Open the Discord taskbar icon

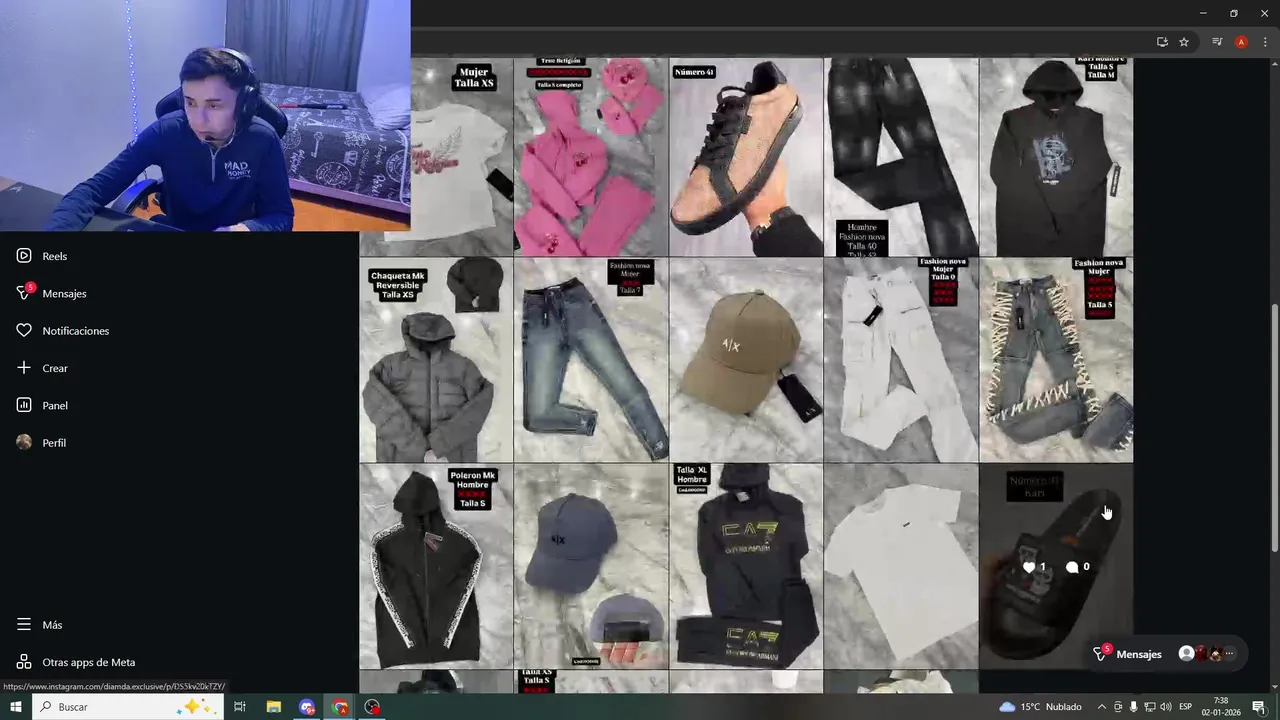(x=307, y=707)
